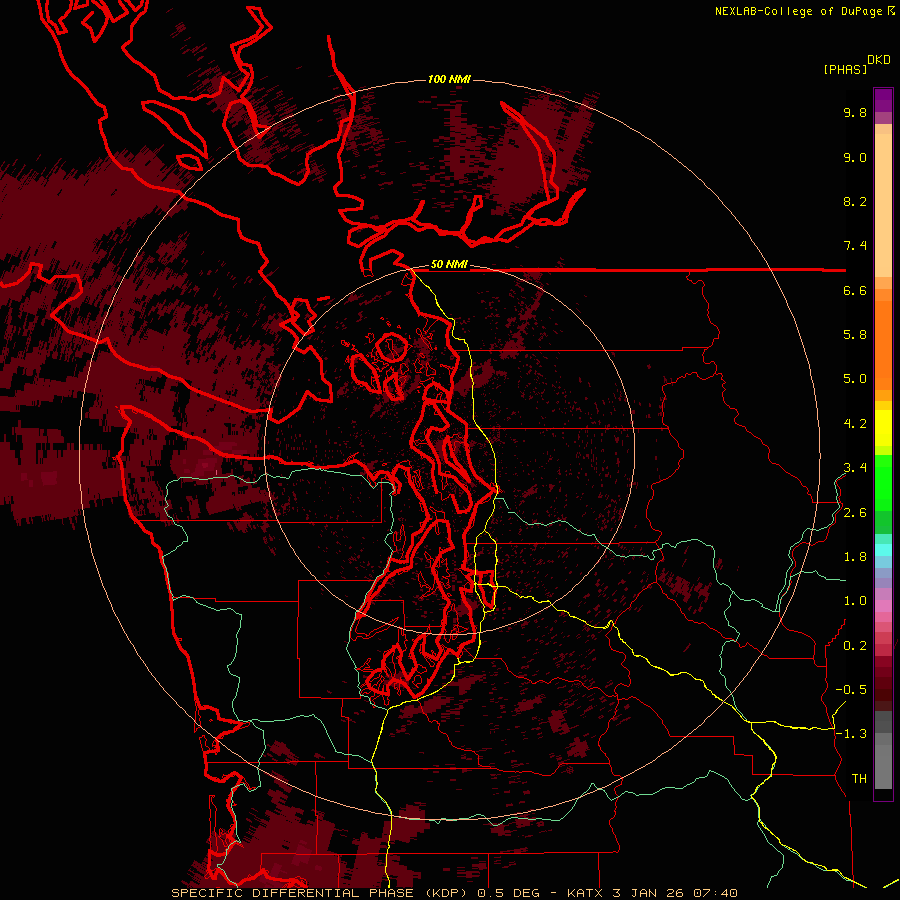Click the DKD label above the color bar

pyautogui.click(x=879, y=60)
